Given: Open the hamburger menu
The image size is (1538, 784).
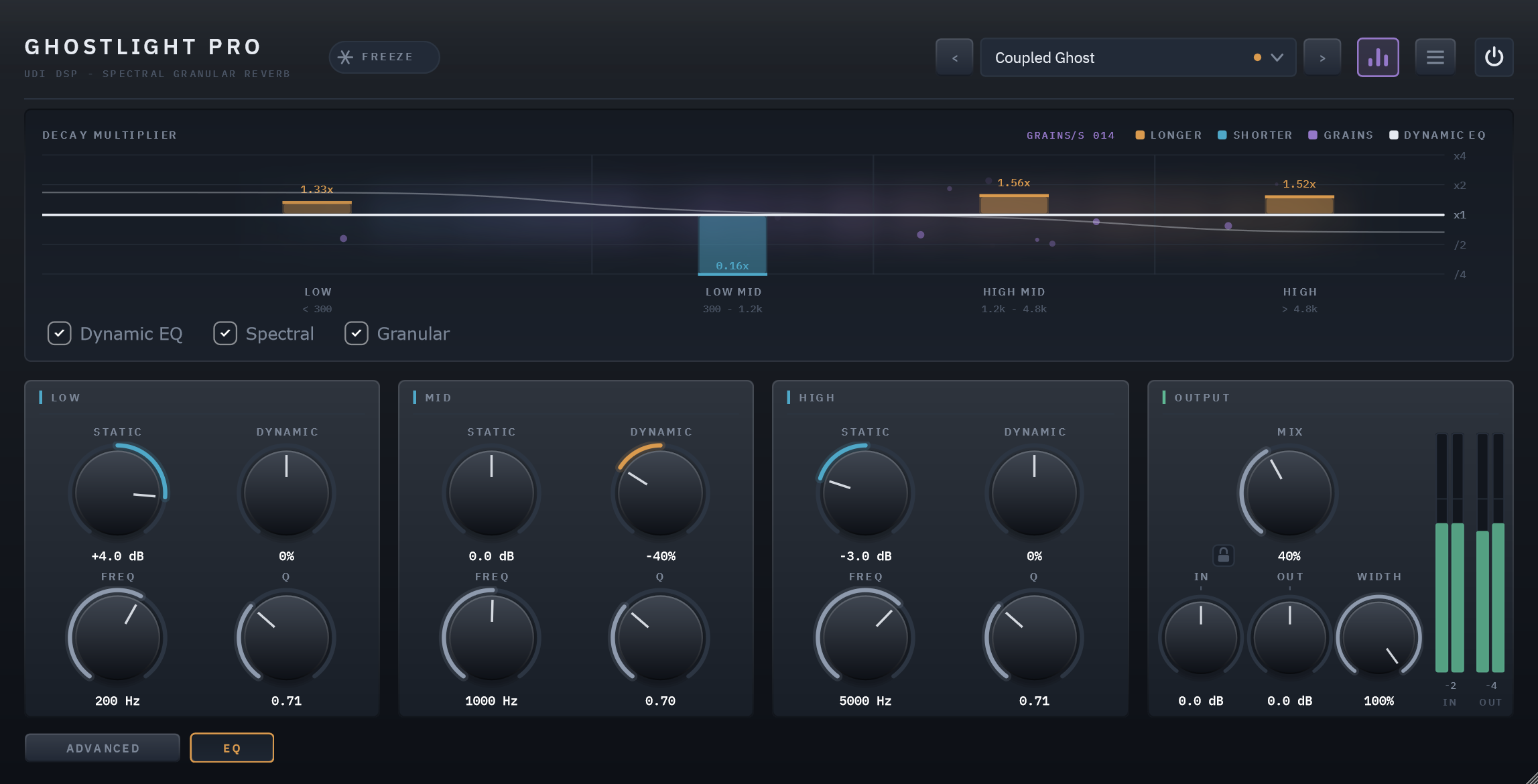Looking at the screenshot, I should pyautogui.click(x=1435, y=58).
